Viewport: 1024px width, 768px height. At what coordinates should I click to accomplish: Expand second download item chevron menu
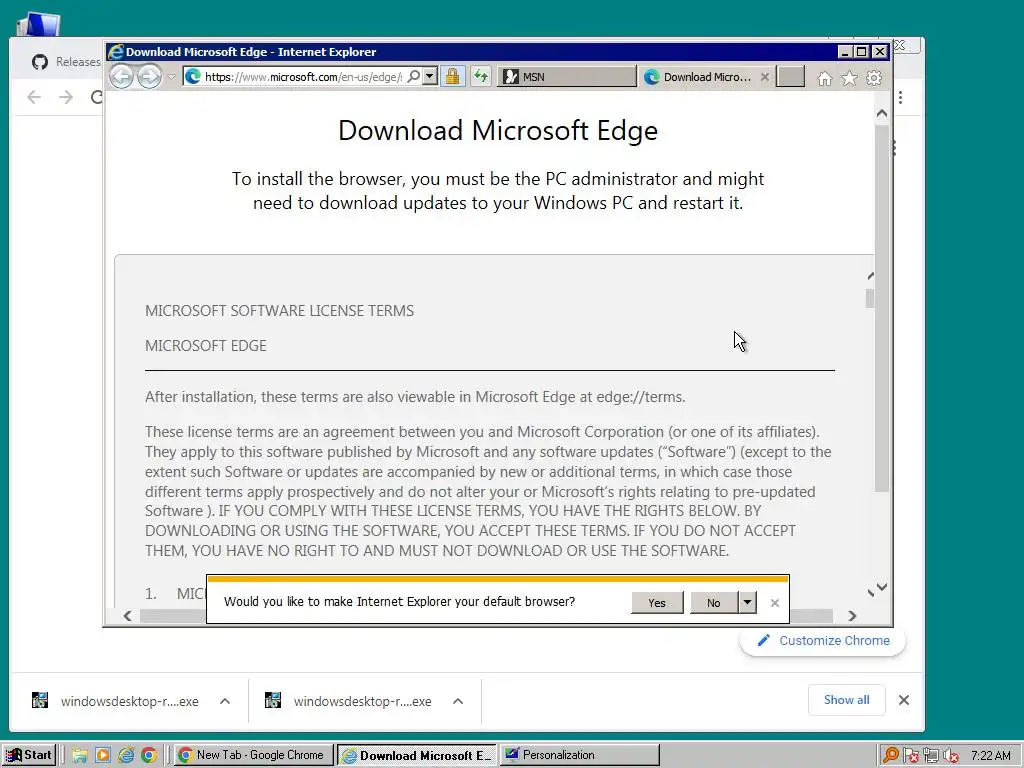click(x=458, y=701)
